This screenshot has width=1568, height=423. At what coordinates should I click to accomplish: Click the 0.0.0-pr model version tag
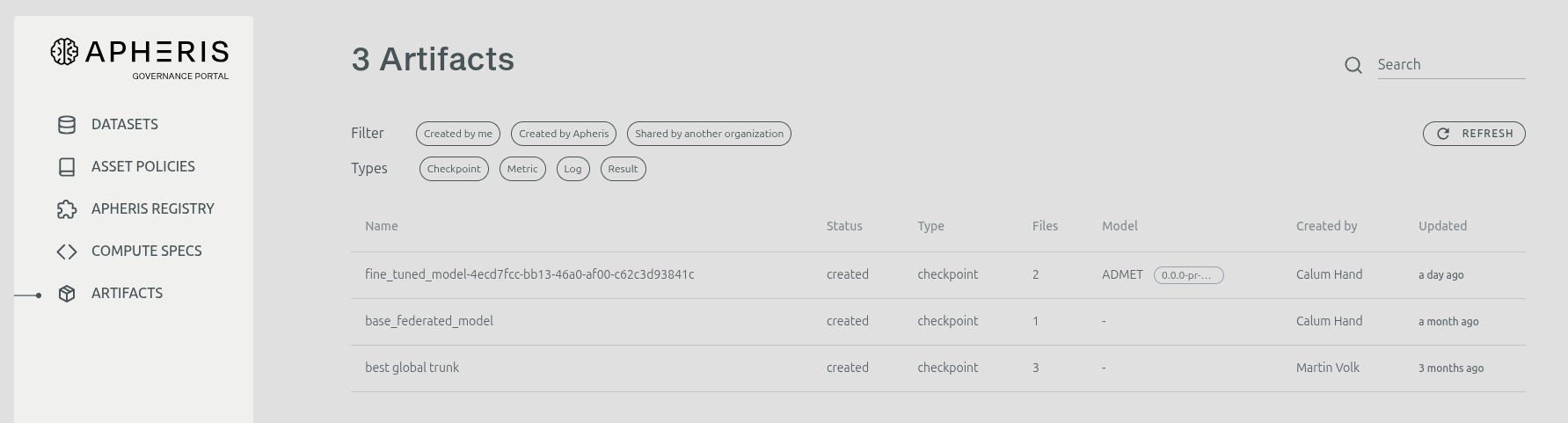pyautogui.click(x=1188, y=275)
